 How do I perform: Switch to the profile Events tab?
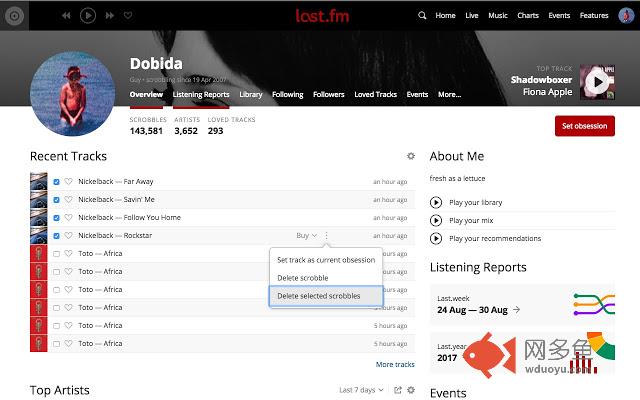417,94
